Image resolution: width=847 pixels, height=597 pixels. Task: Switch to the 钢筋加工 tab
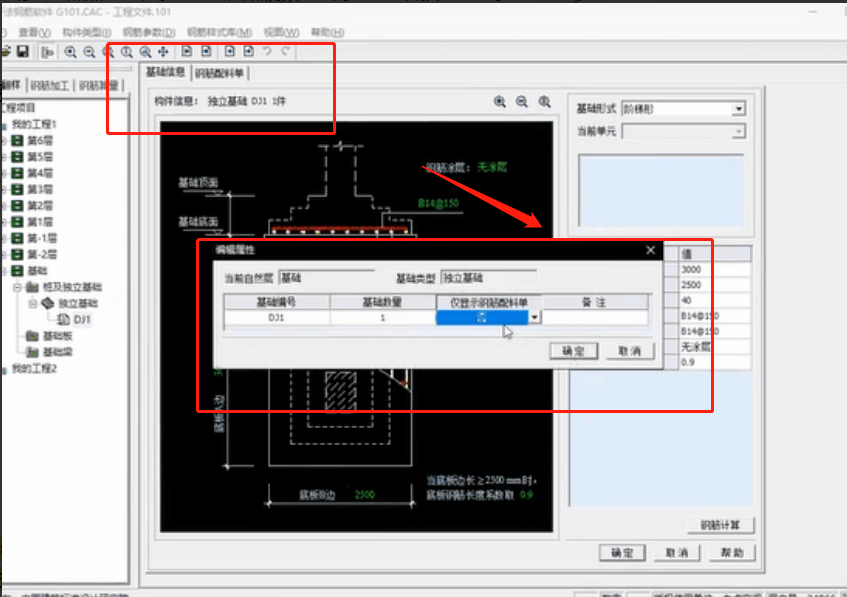coord(50,85)
